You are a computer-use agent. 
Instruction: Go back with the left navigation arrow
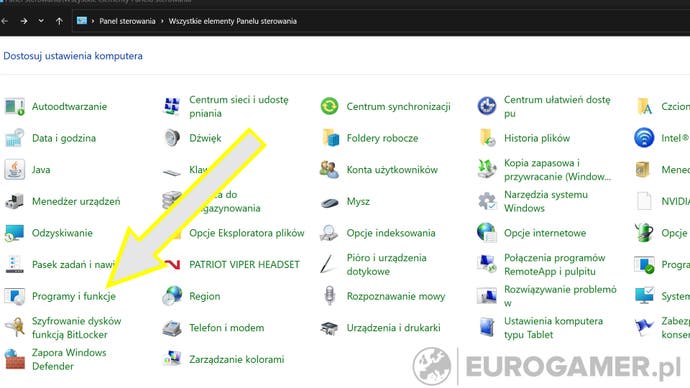(4, 21)
